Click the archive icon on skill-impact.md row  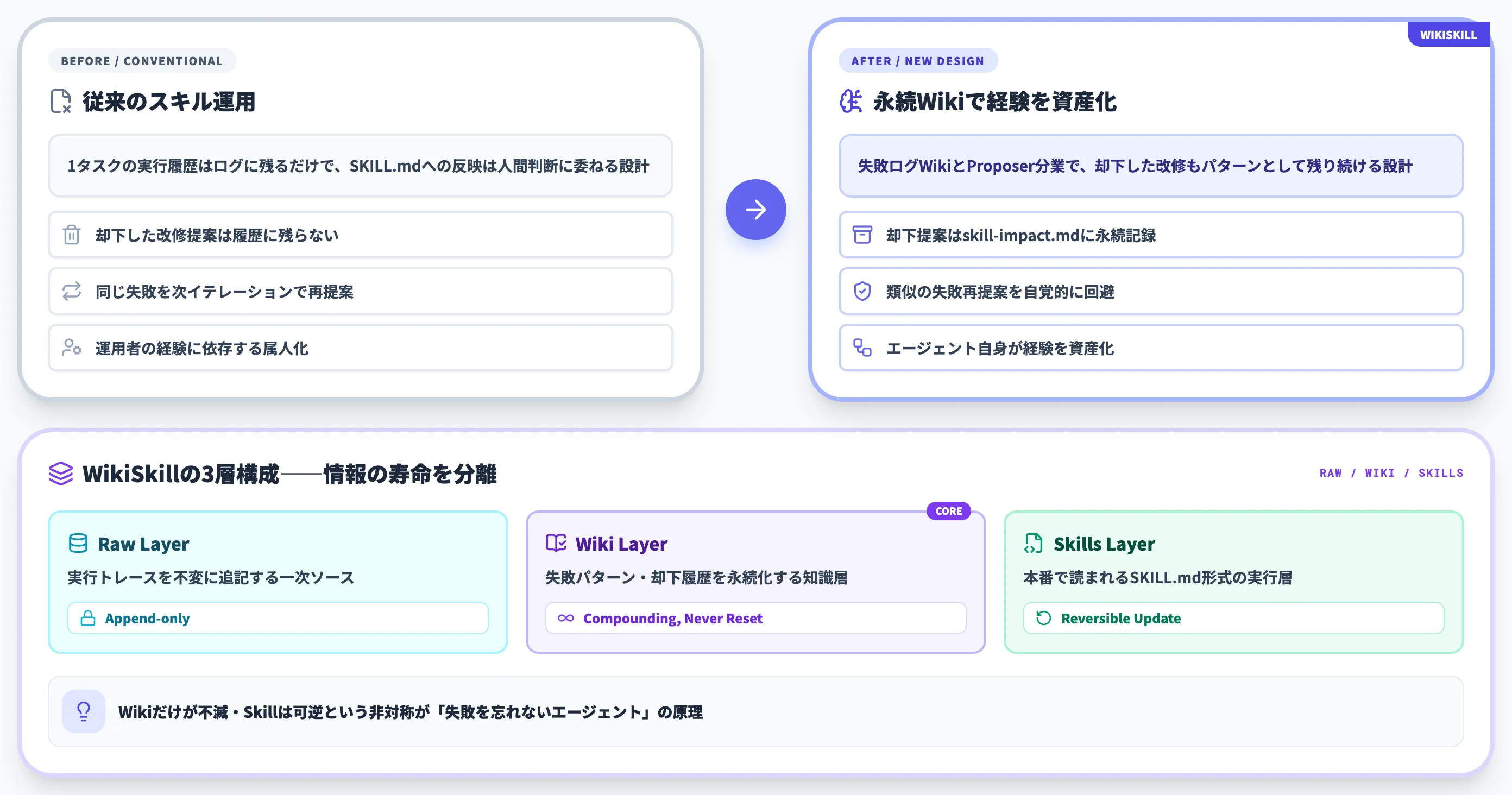click(862, 235)
